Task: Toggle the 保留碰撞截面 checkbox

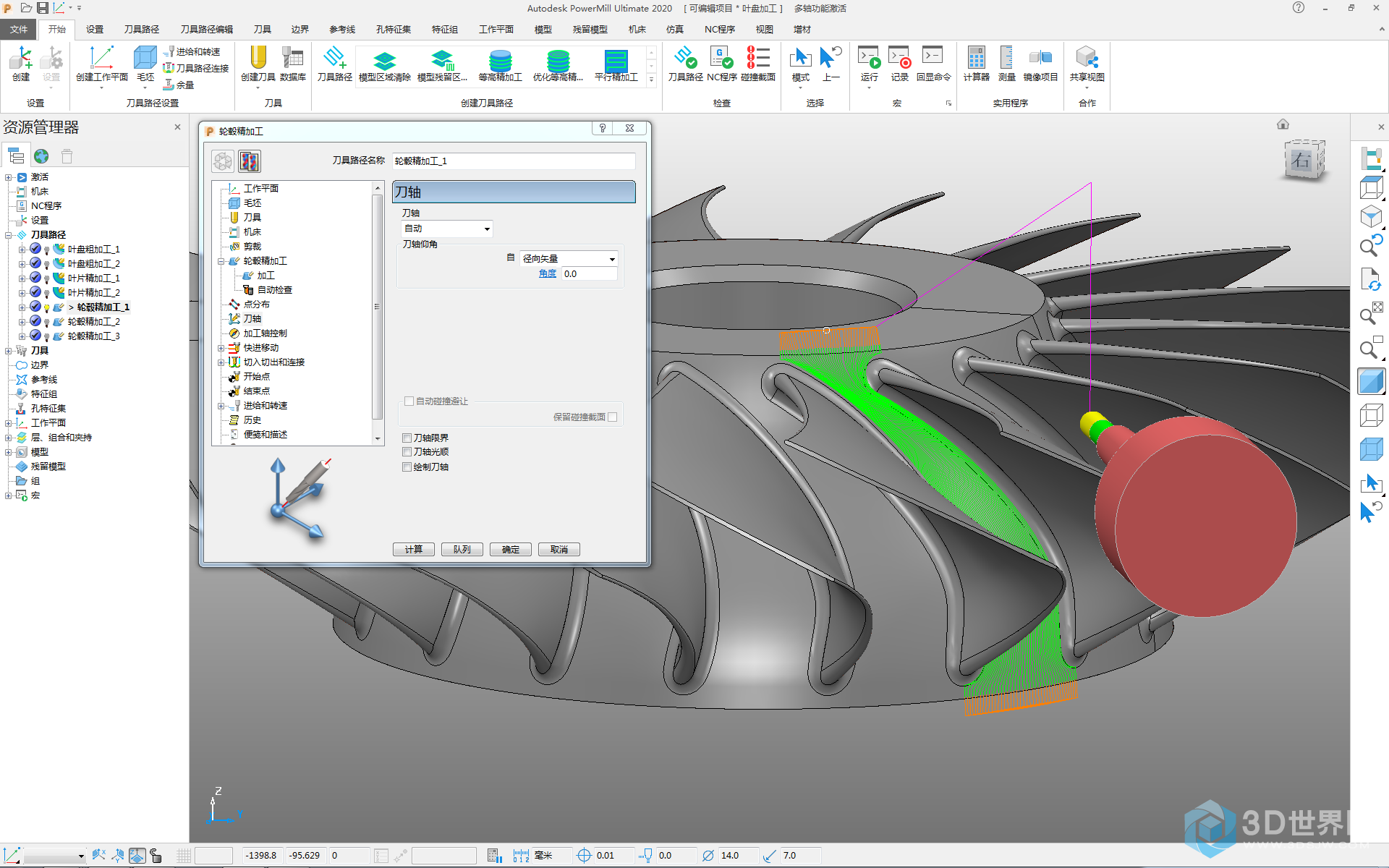Action: click(x=613, y=417)
